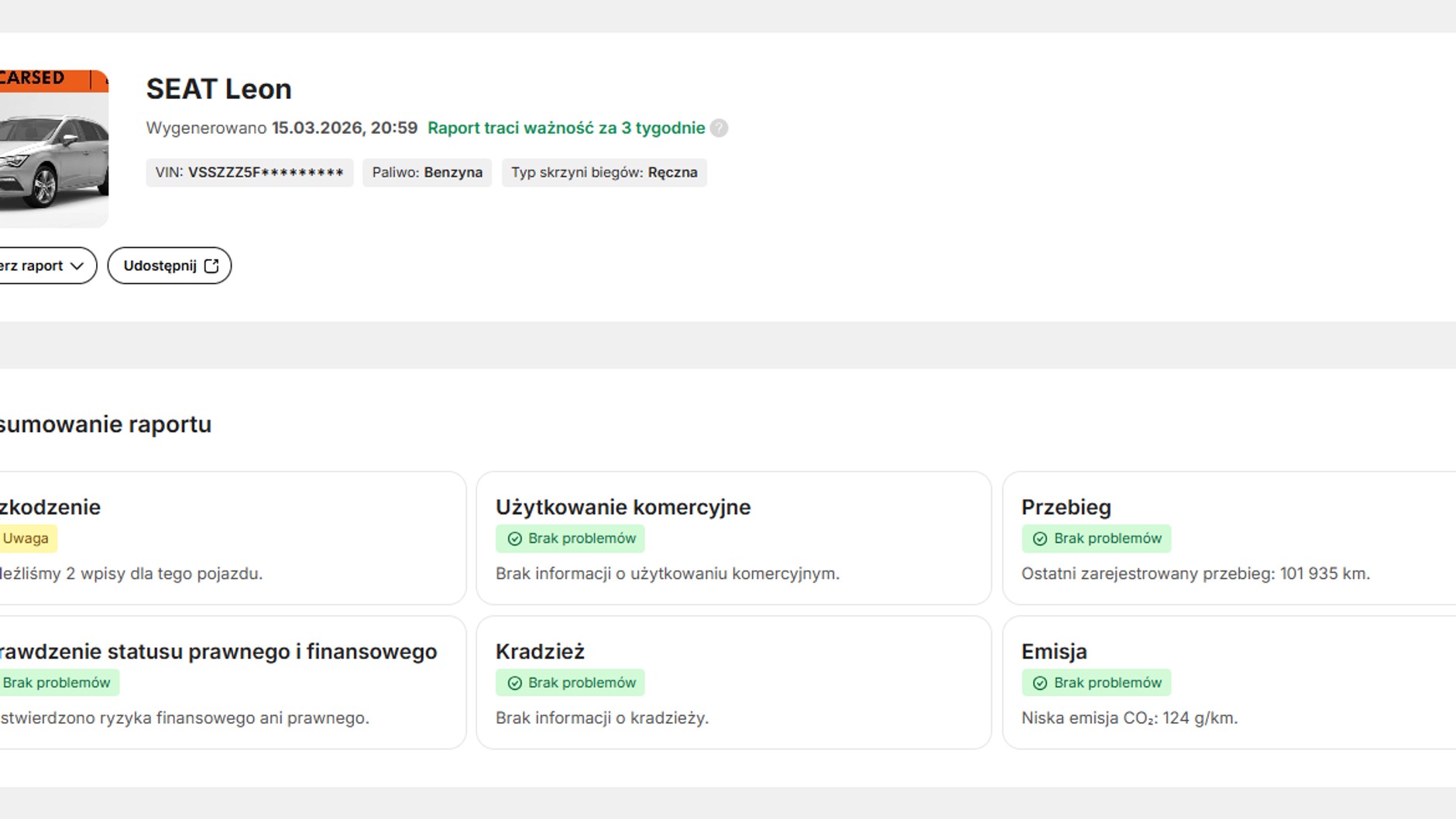
Task: Click the checkmark icon under Przebieg
Action: [1040, 539]
